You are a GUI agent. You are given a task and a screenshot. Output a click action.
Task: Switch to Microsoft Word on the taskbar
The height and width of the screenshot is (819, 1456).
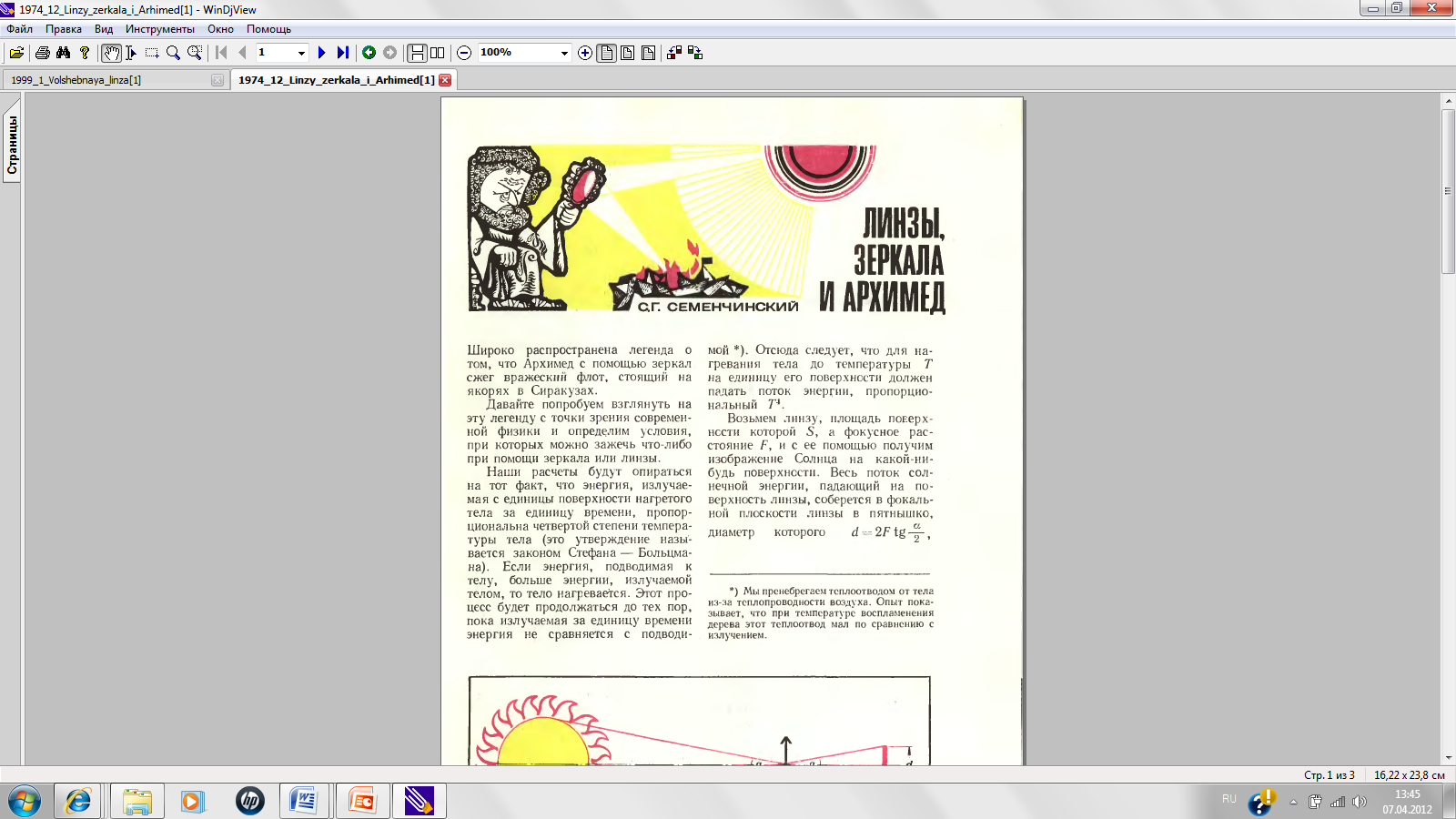tap(305, 801)
